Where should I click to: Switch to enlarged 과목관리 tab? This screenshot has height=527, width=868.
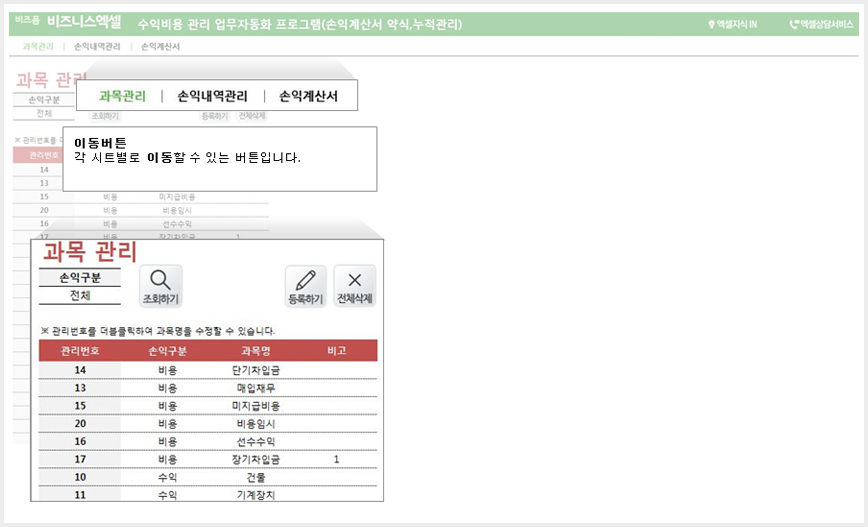pos(122,96)
